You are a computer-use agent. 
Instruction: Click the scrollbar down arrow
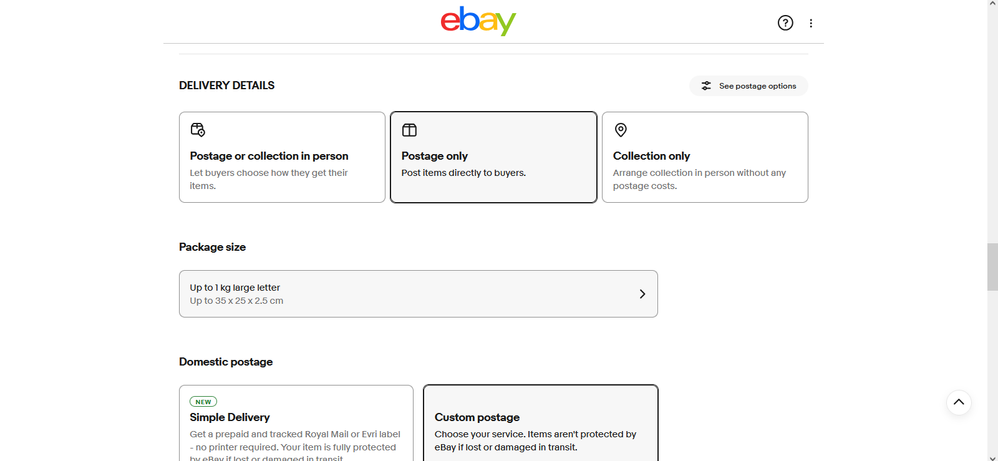(x=992, y=456)
